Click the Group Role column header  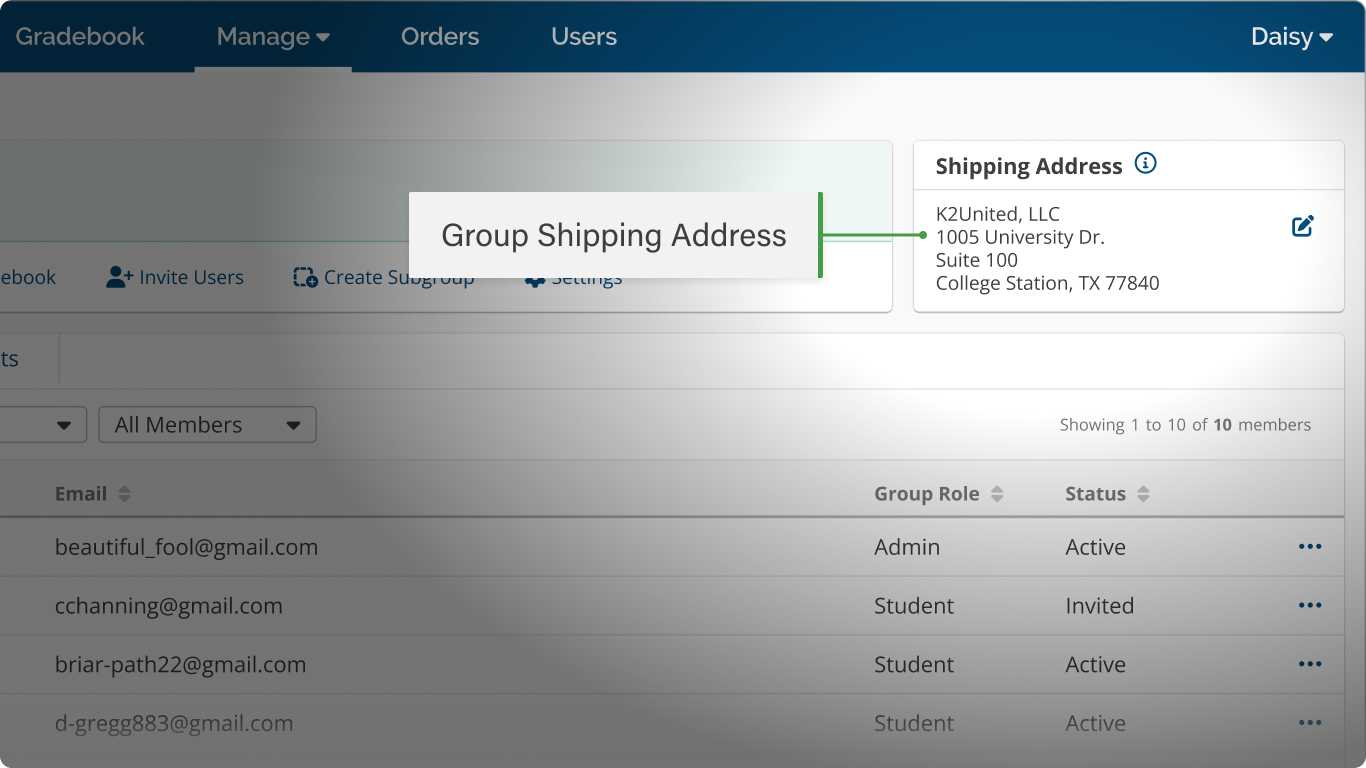[x=927, y=494]
